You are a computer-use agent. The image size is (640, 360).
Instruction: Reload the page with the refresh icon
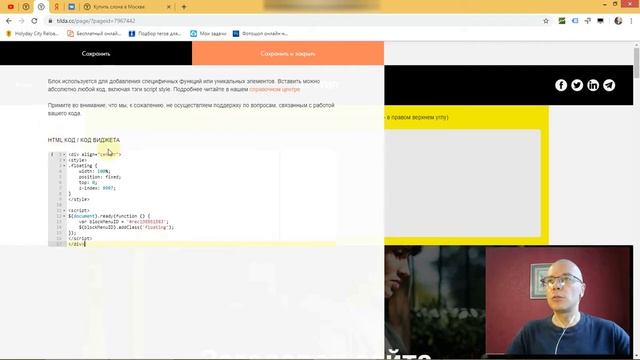(34, 21)
